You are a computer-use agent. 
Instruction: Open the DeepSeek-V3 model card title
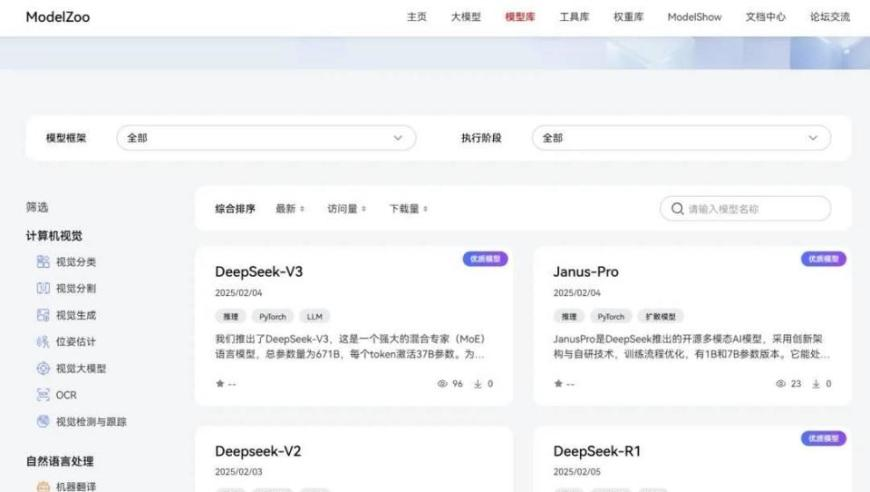tap(259, 272)
